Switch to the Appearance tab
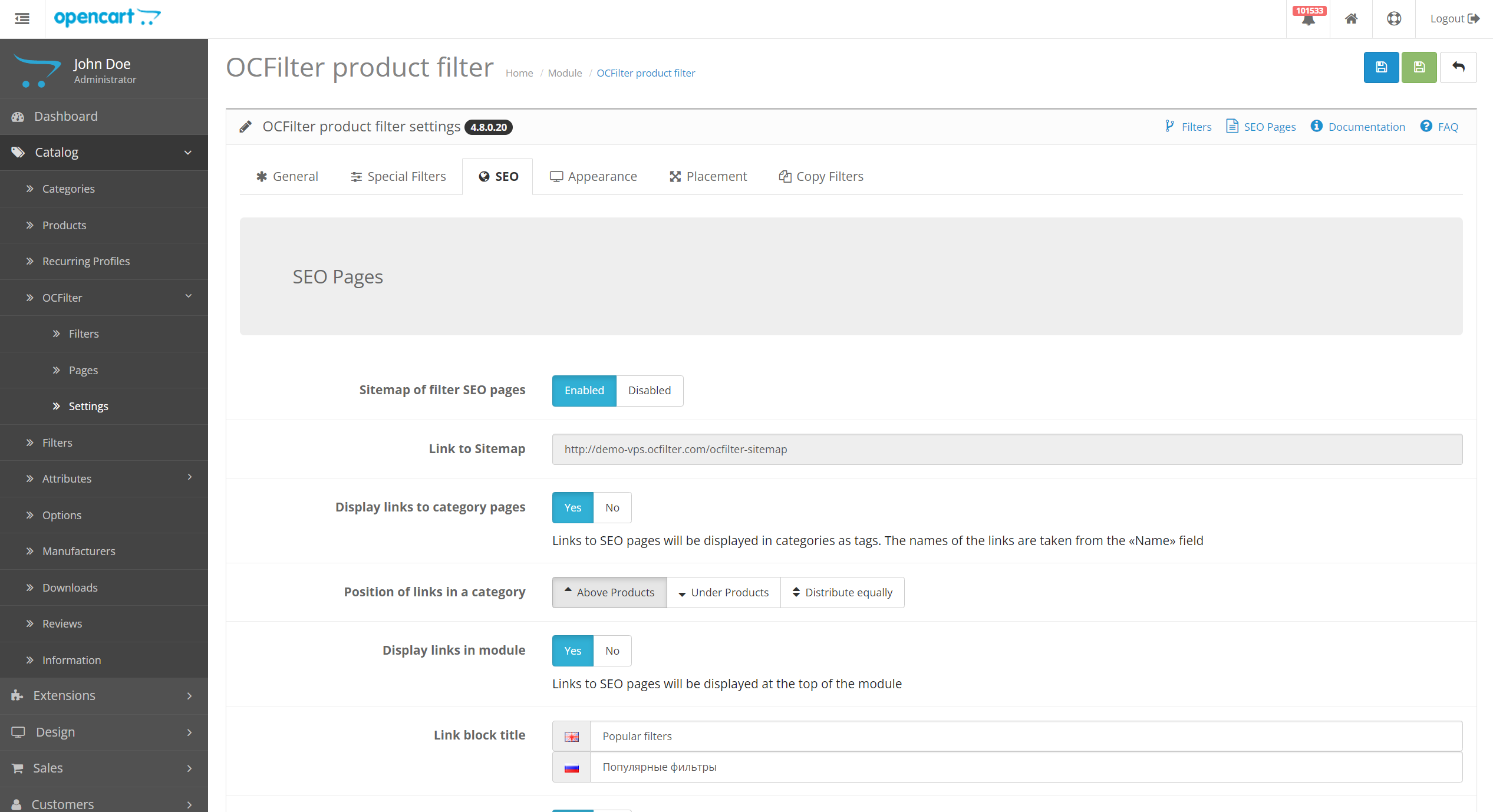Screen dimensions: 1493x812 [593, 177]
